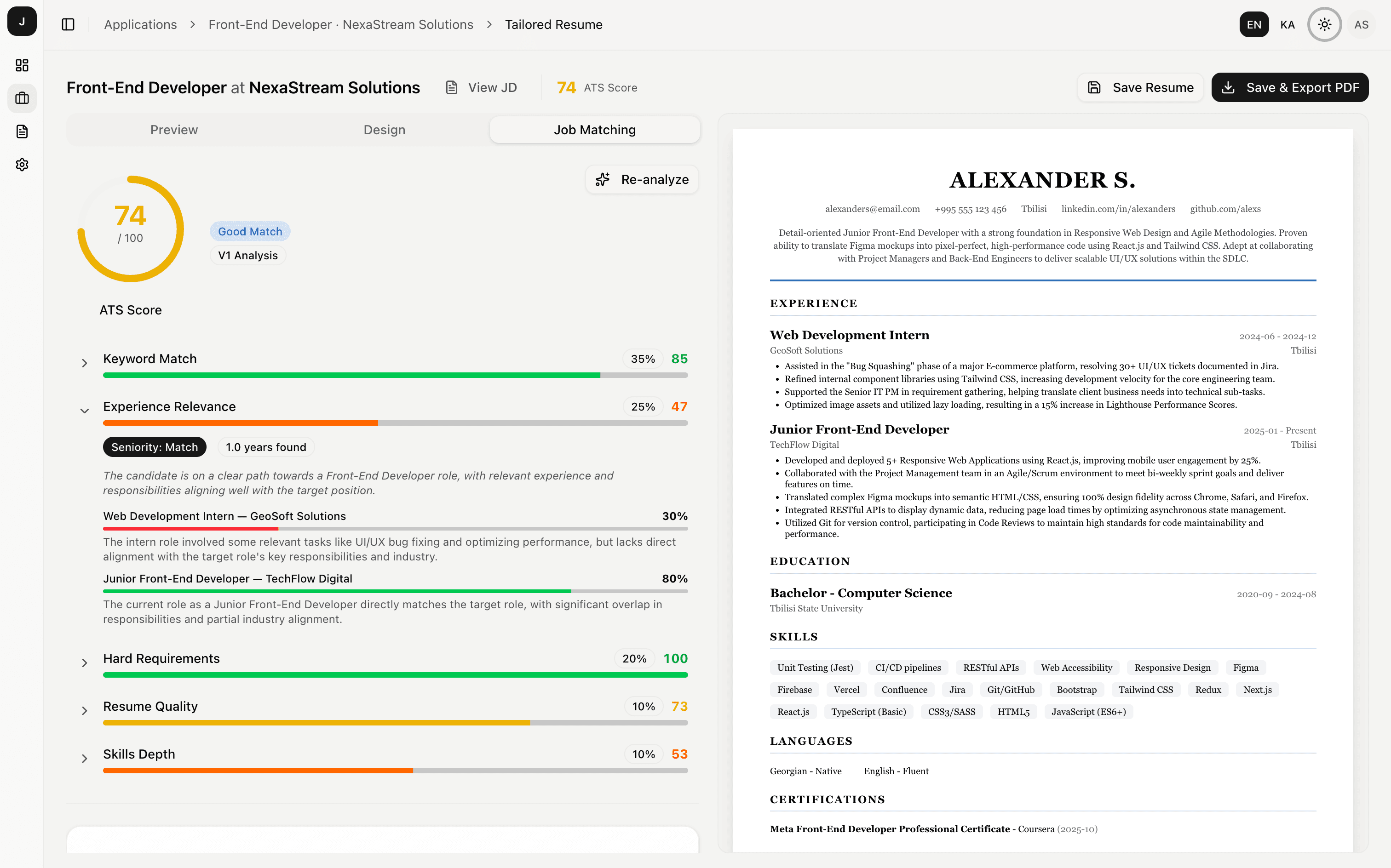The image size is (1391, 868).
Task: Select the briefcase Applications icon in sidebar
Action: pos(22,98)
